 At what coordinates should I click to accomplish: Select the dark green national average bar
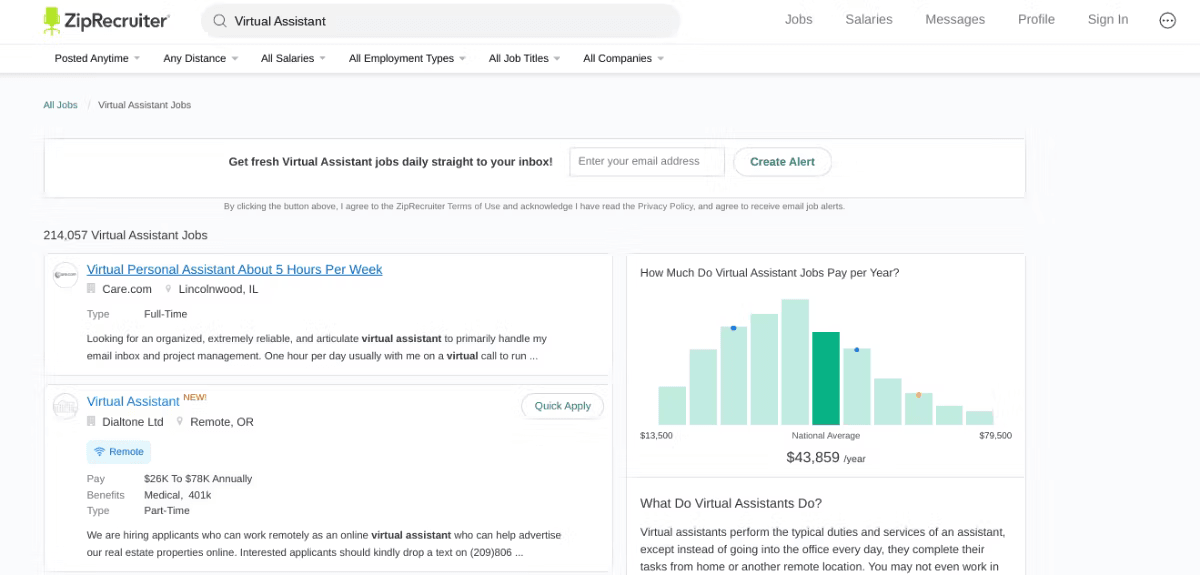(826, 378)
